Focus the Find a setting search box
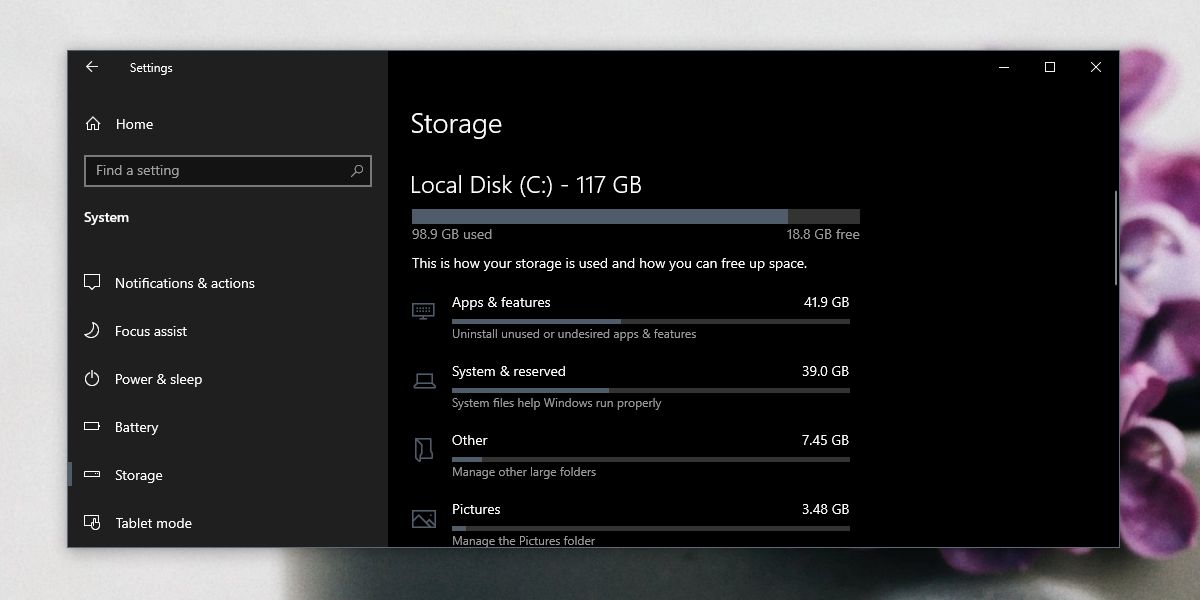1200x600 pixels. coord(228,171)
